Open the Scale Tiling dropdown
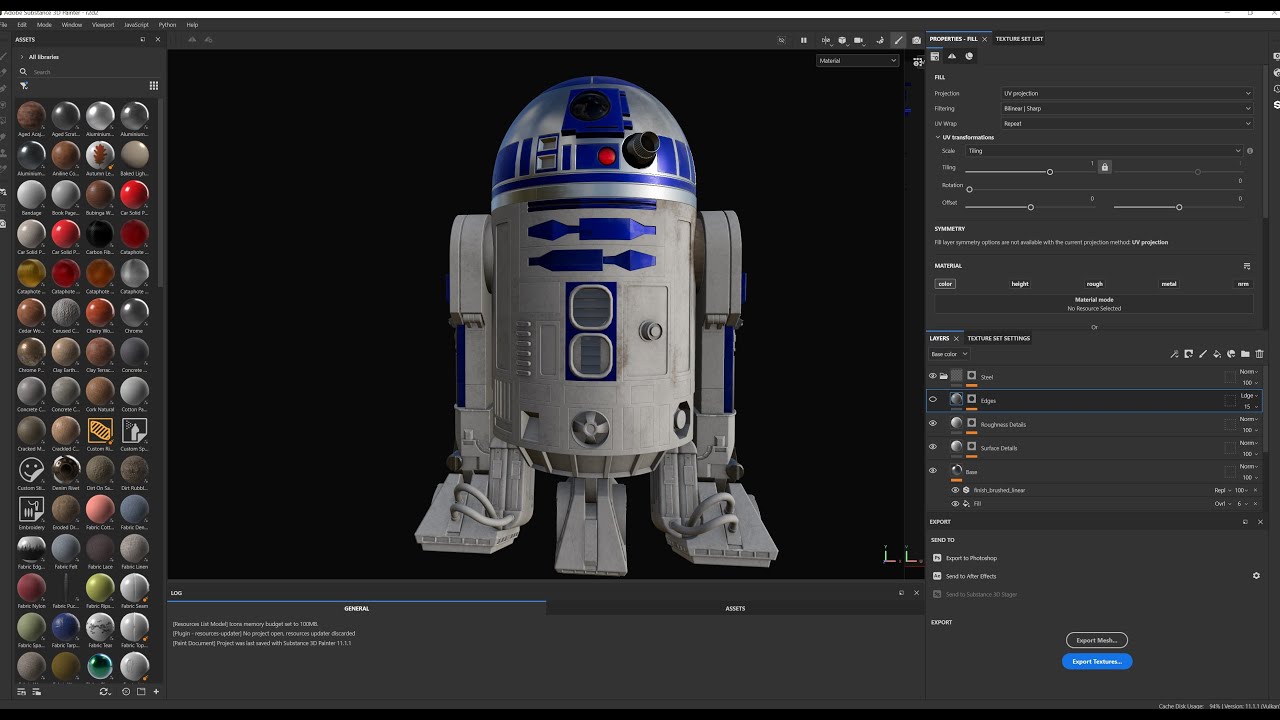This screenshot has width=1280, height=720. (x=1104, y=151)
